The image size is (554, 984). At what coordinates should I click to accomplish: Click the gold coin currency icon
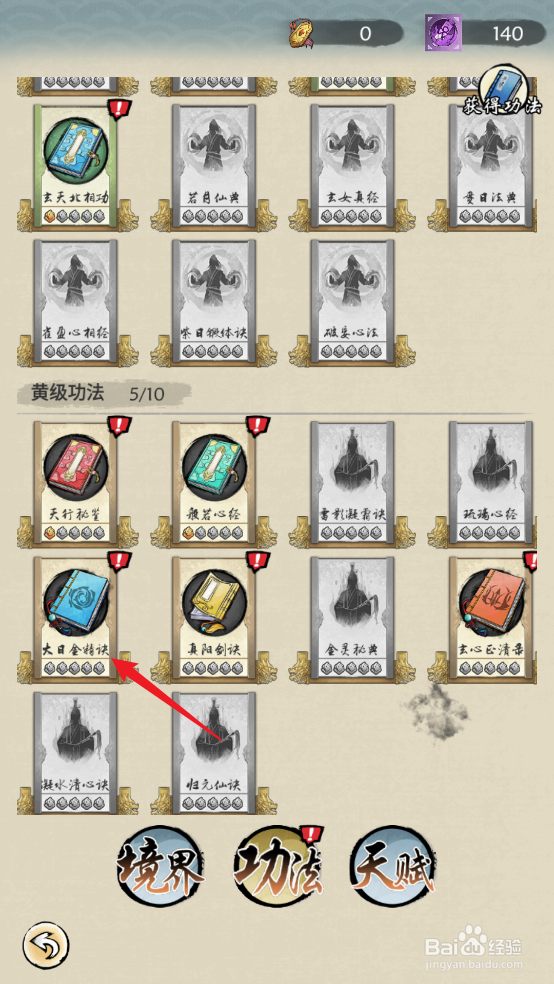pyautogui.click(x=302, y=33)
